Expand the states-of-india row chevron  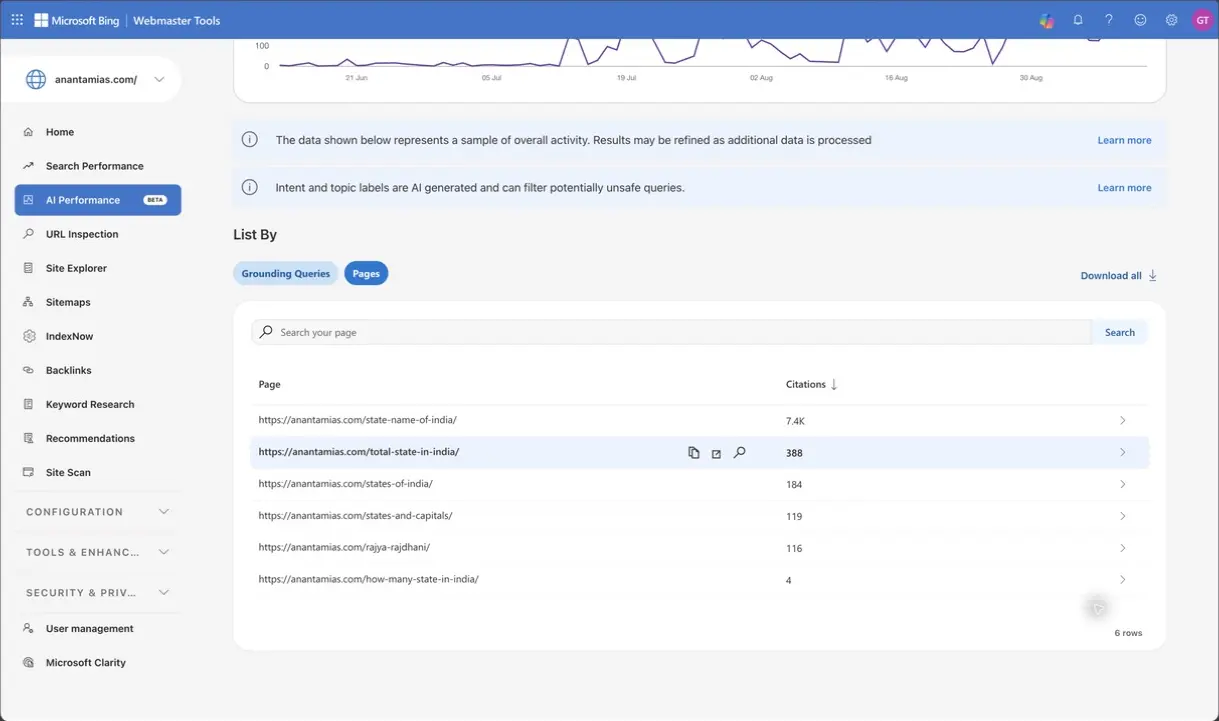point(1122,484)
